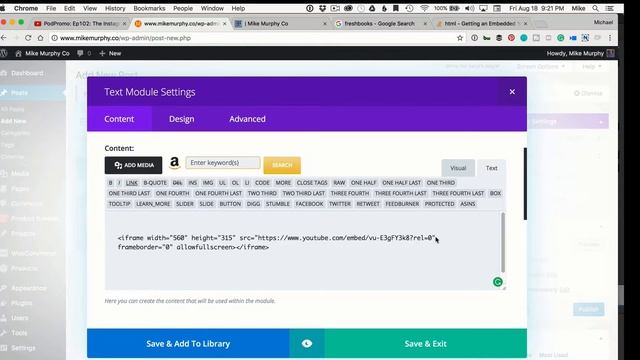
Task: Preview module with the eye icon
Action: click(x=307, y=344)
